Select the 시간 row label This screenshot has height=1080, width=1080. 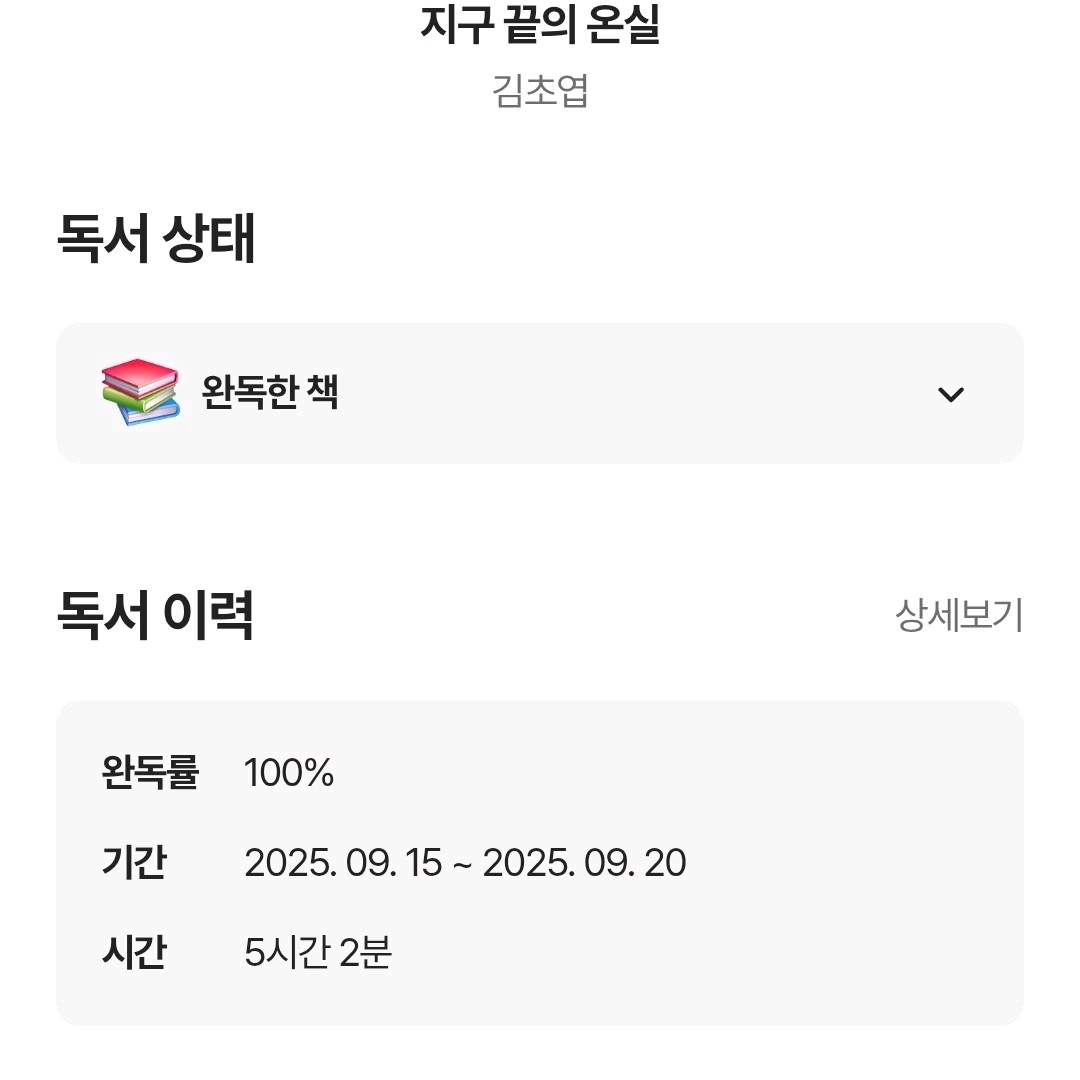(x=134, y=953)
